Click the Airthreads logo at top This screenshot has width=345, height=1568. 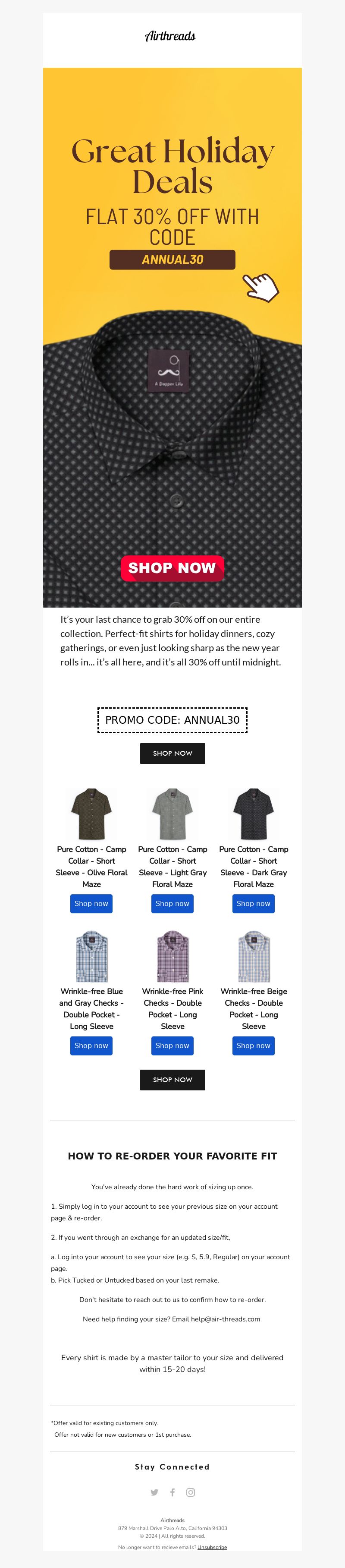tap(171, 36)
